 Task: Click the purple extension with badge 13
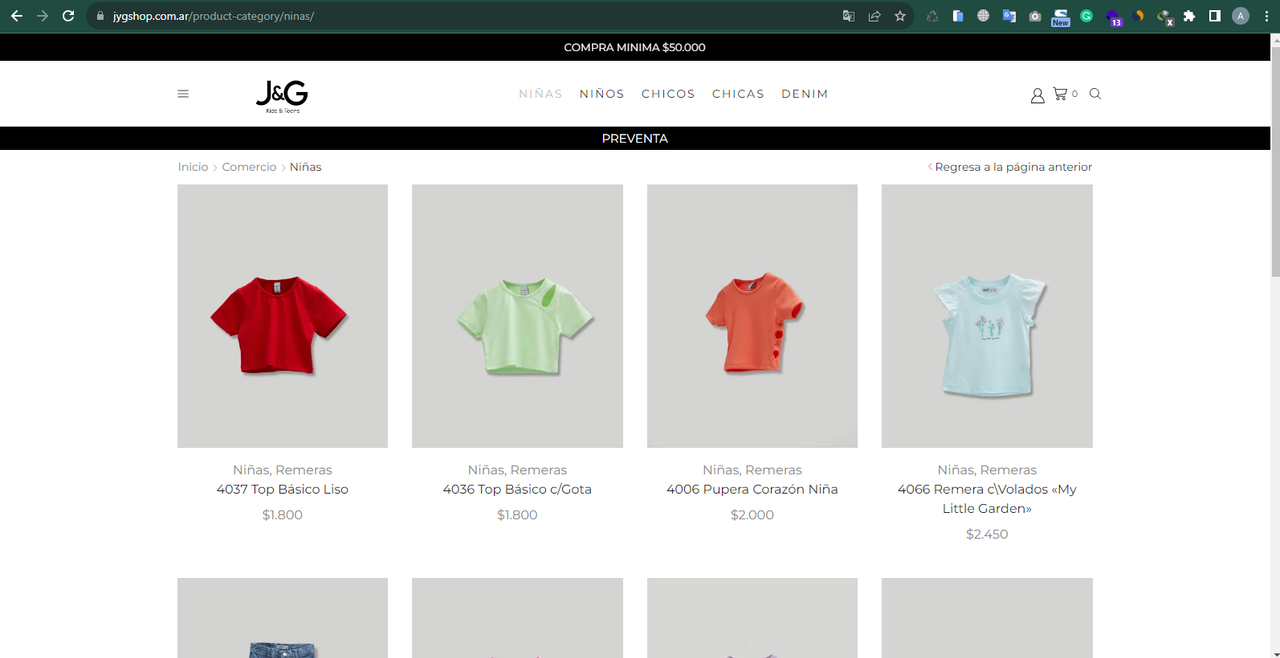pyautogui.click(x=1113, y=17)
